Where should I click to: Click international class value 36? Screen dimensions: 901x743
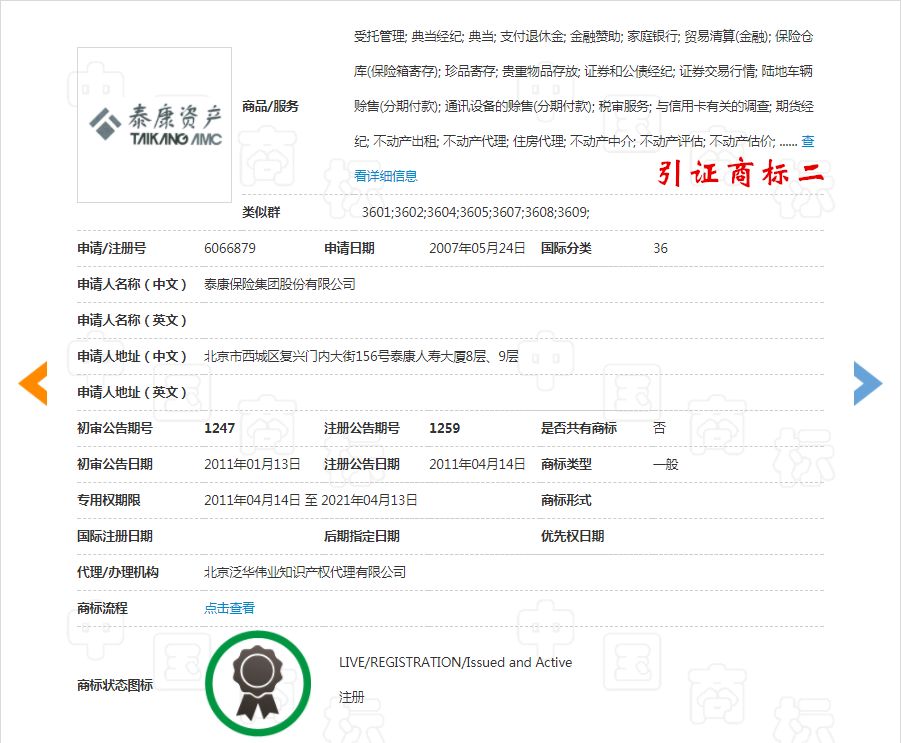click(660, 248)
